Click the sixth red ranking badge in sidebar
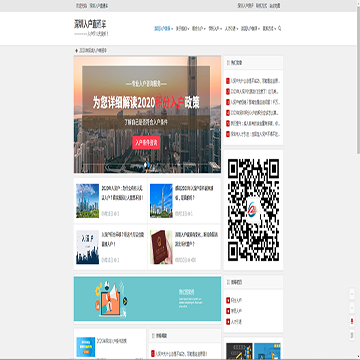Viewport: 360px width, 360px height. 228,134
